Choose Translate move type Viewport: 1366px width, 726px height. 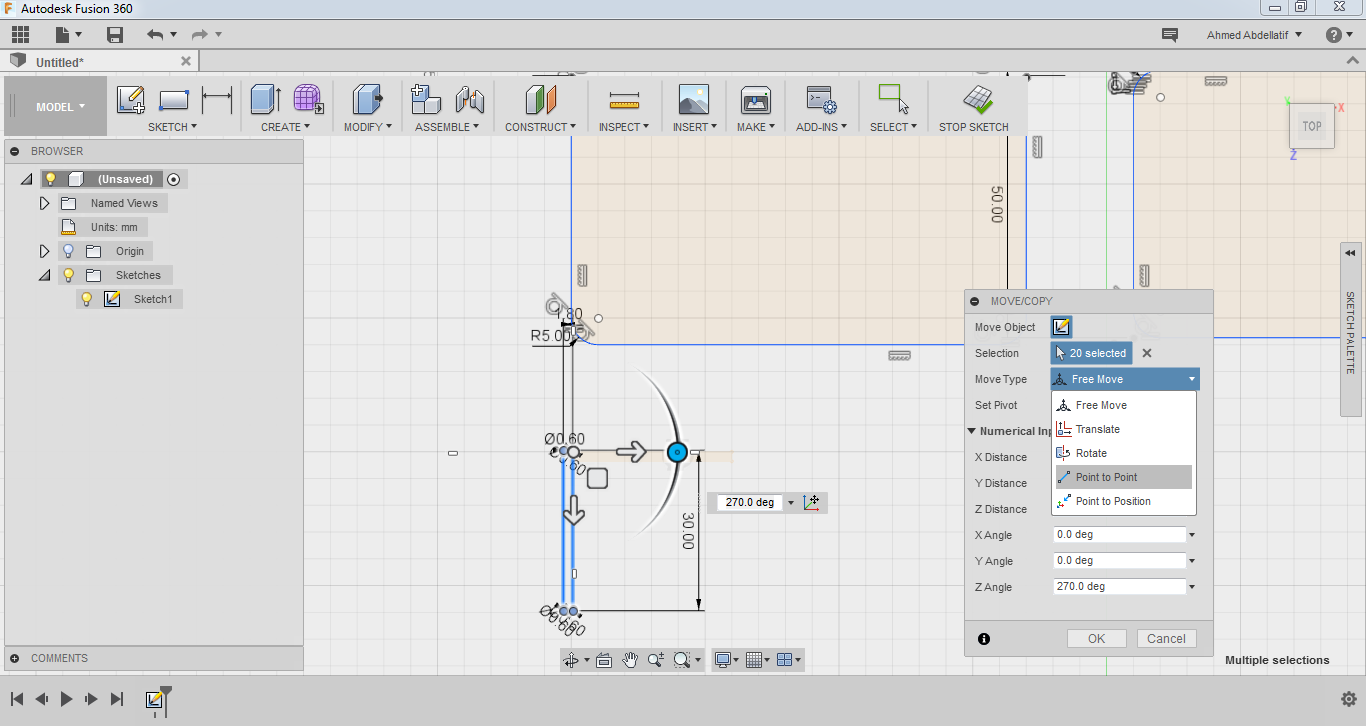click(1124, 429)
